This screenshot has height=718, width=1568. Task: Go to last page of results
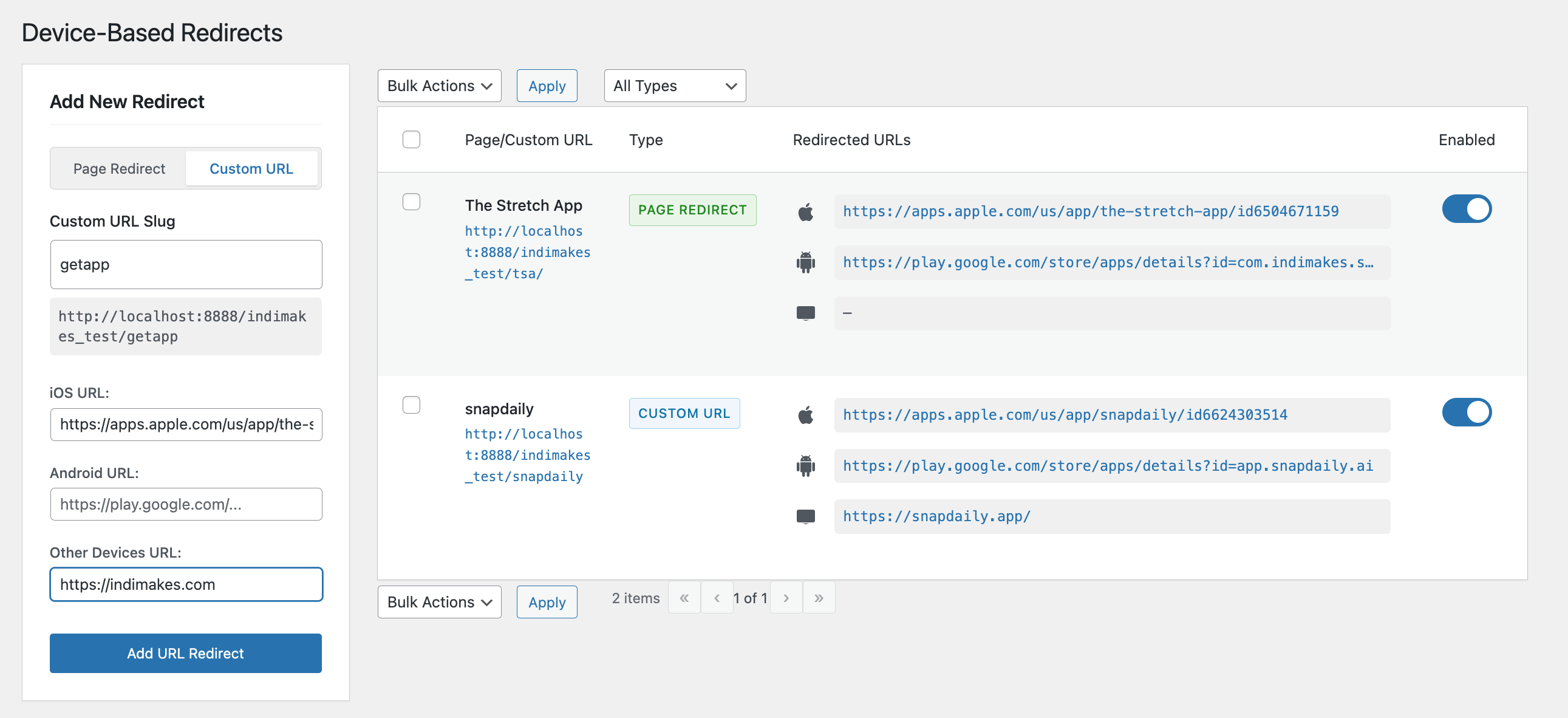pos(819,598)
